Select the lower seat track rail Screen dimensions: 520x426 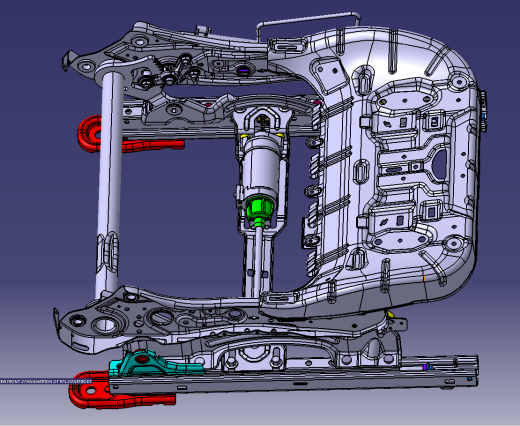[x=293, y=379]
